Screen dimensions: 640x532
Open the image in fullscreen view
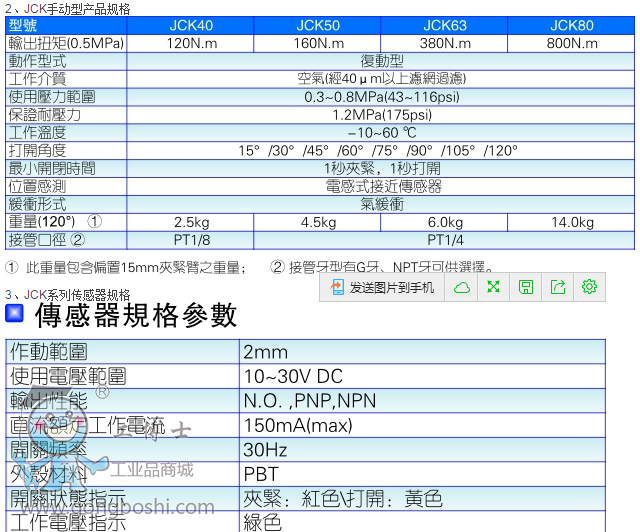click(x=493, y=287)
